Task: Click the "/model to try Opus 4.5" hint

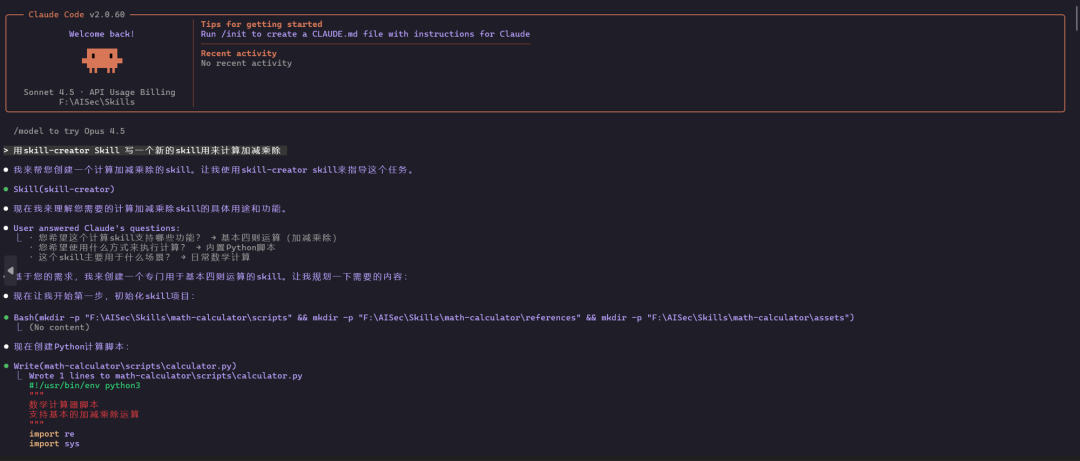Action: coord(69,131)
